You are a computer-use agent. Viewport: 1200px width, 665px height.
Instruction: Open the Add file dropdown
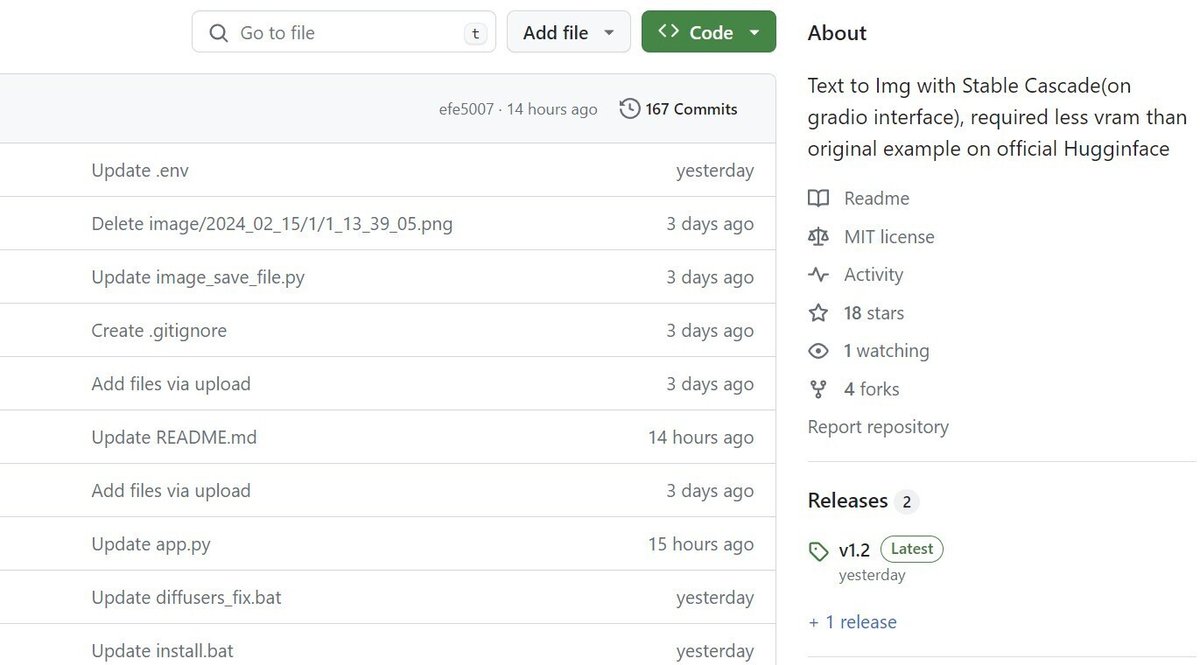click(x=568, y=32)
